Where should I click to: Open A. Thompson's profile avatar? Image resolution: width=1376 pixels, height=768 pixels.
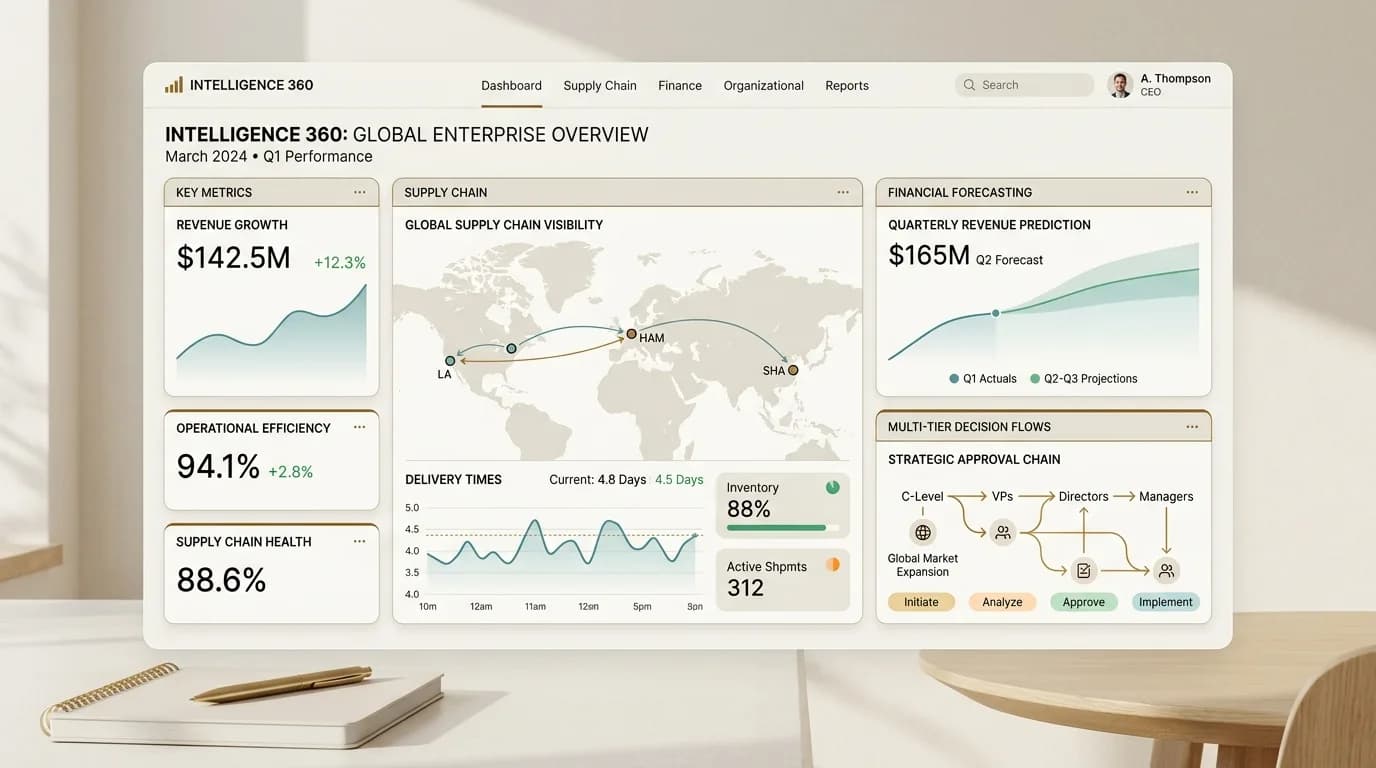point(1120,85)
